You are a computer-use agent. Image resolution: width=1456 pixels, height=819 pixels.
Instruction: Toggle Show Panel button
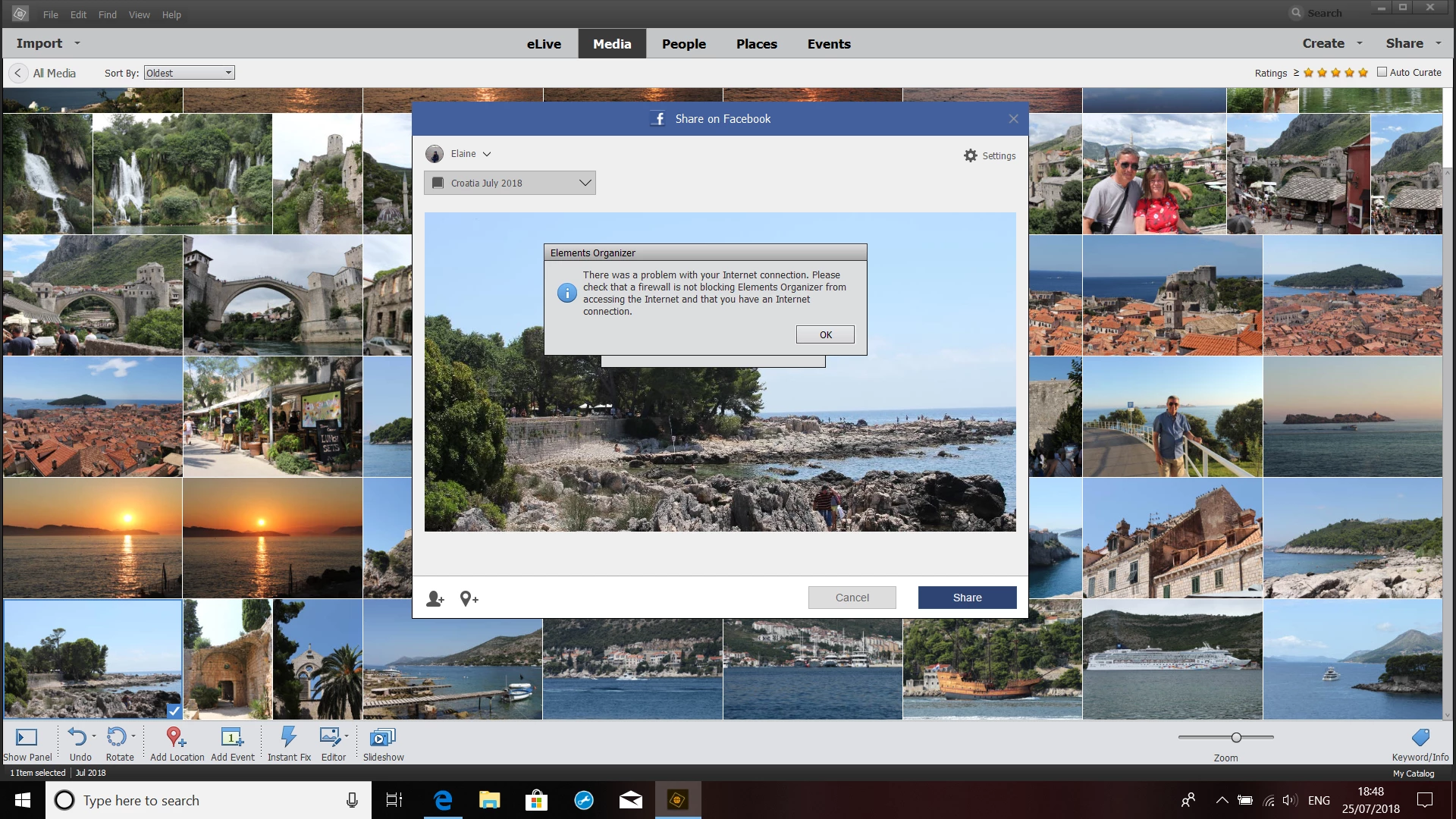click(x=27, y=737)
